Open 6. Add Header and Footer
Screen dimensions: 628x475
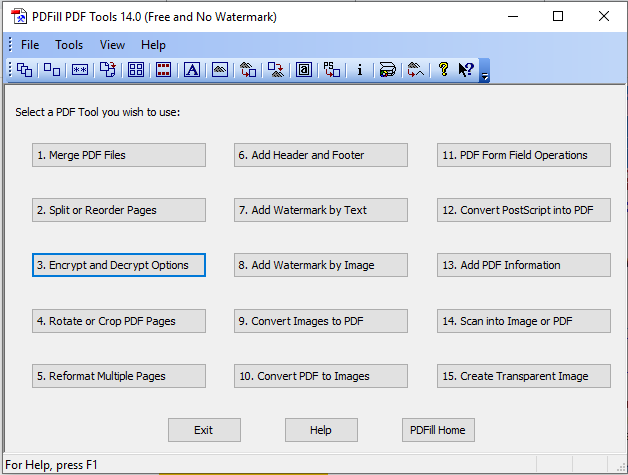(x=321, y=155)
